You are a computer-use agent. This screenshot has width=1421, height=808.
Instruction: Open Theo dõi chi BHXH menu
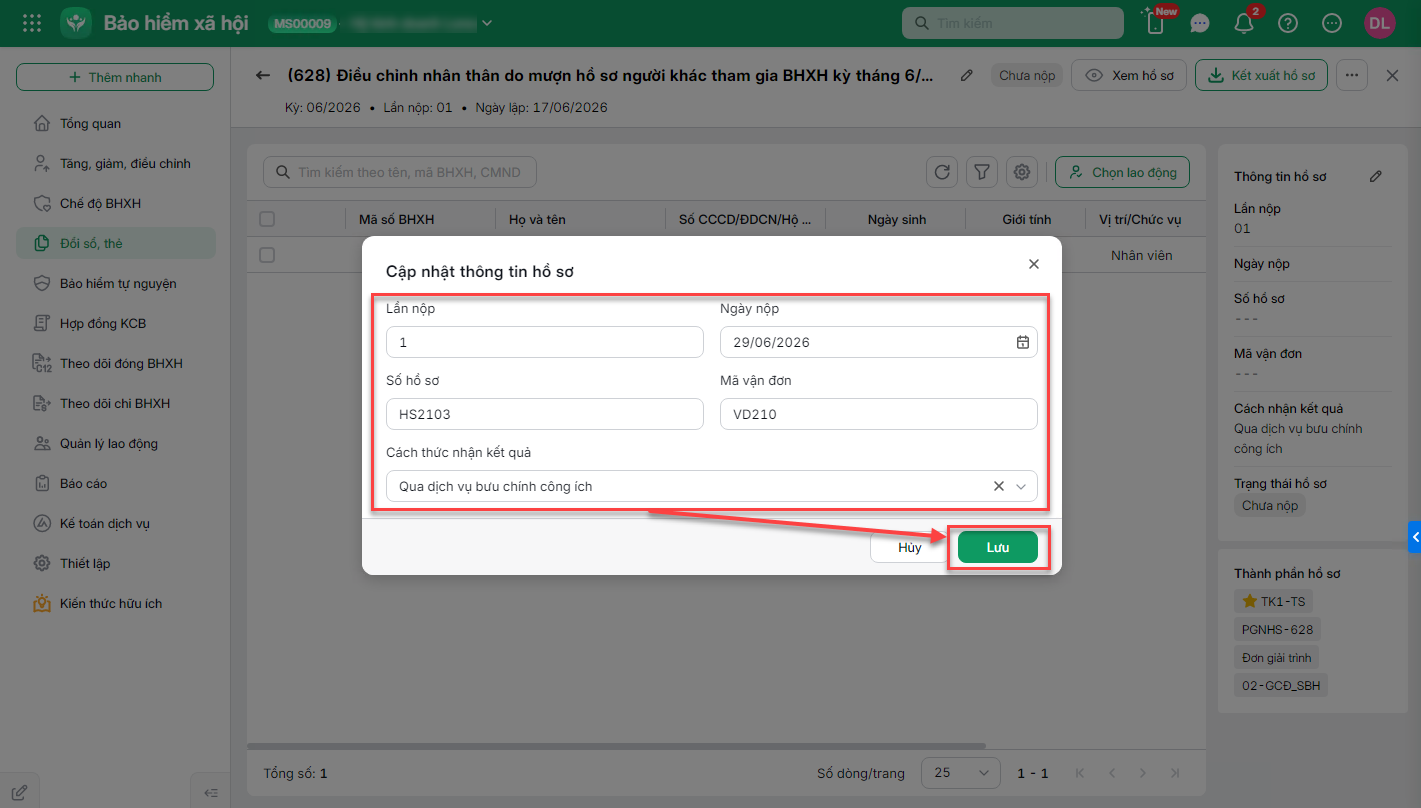[x=116, y=403]
